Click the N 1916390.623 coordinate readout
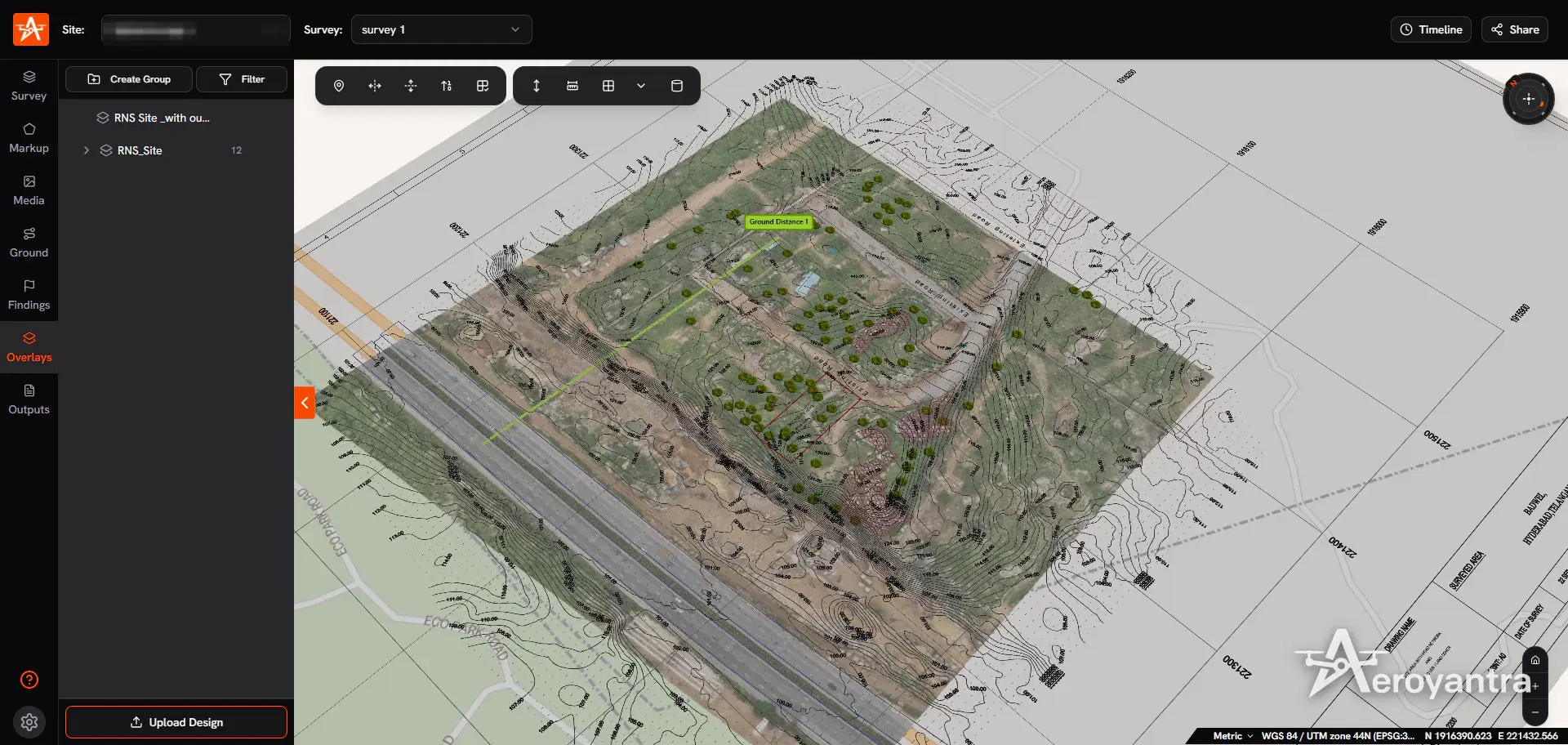This screenshot has width=1568, height=745. click(x=1459, y=736)
